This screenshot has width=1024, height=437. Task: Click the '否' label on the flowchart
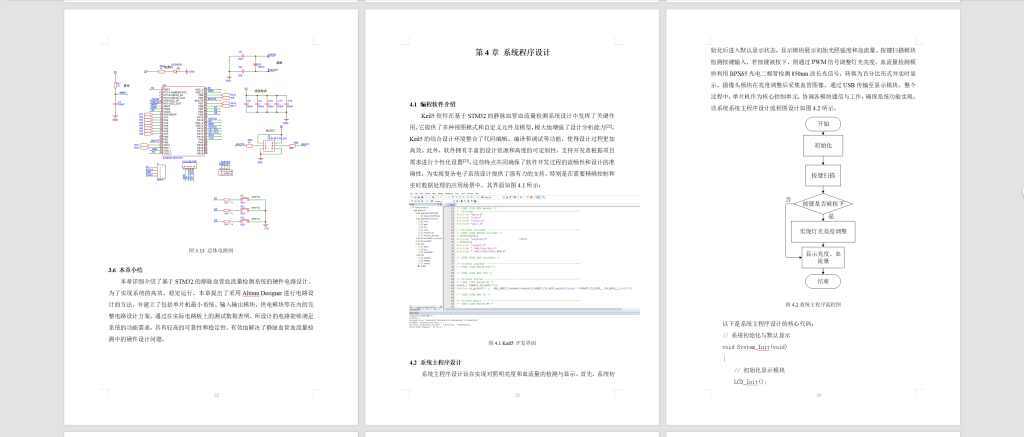pyautogui.click(x=788, y=198)
